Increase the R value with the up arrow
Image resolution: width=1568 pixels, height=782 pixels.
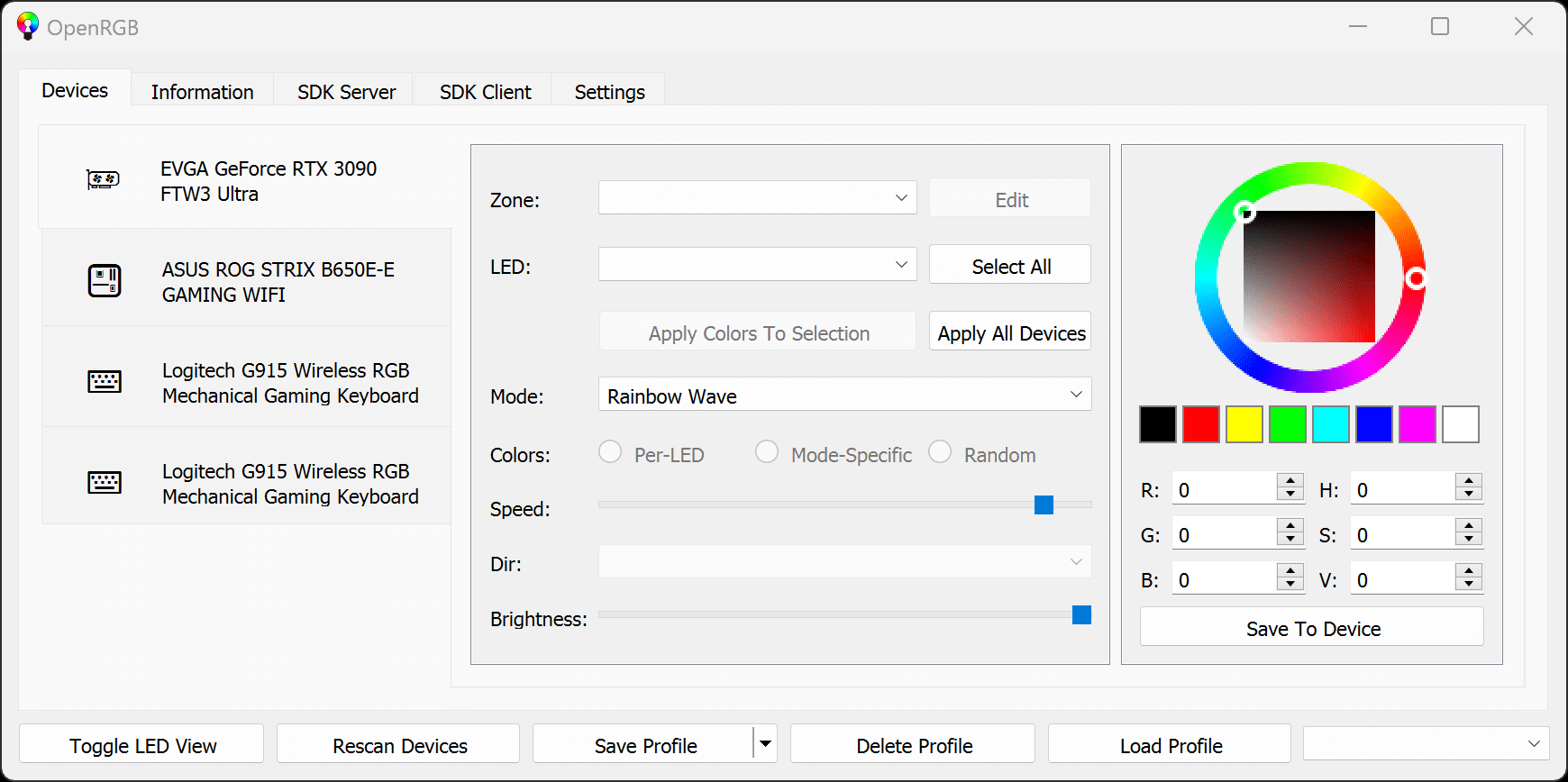pyautogui.click(x=1290, y=481)
